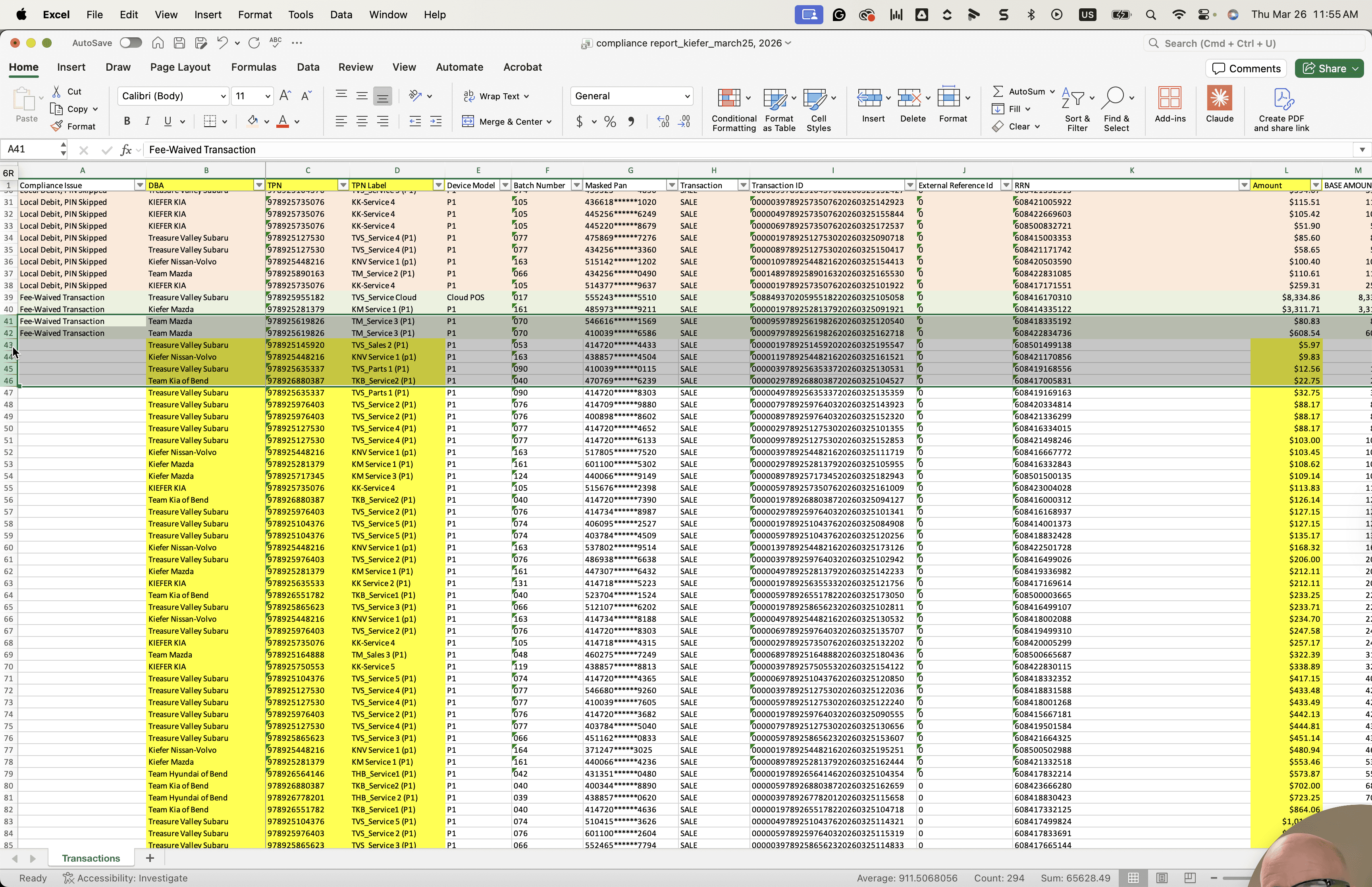
Task: Open the Compliance Issue filter dropdown
Action: (139, 185)
